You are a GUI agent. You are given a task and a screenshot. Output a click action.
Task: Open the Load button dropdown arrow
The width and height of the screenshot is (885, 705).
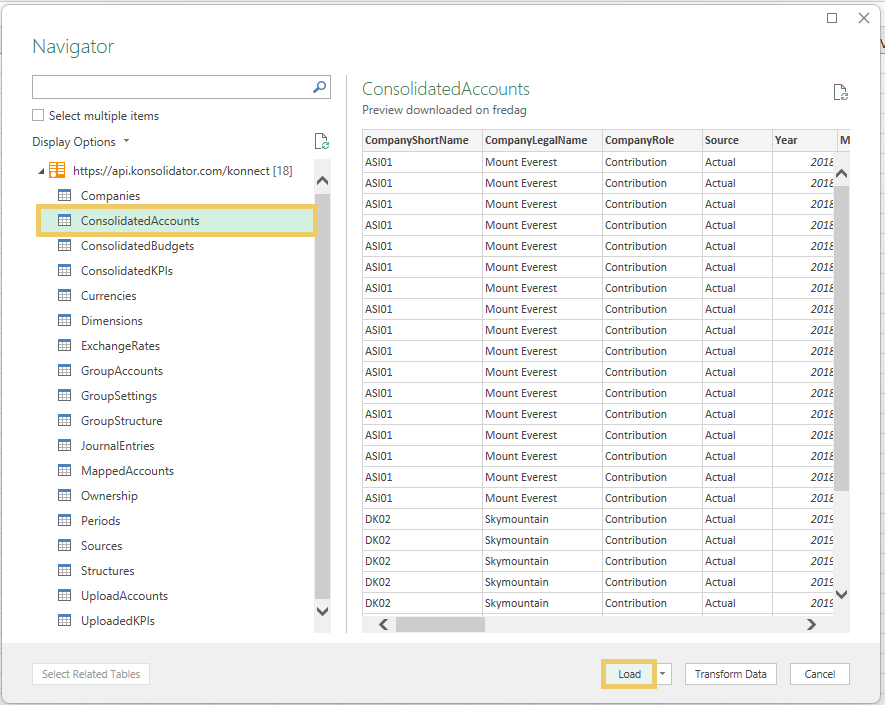pyautogui.click(x=663, y=673)
